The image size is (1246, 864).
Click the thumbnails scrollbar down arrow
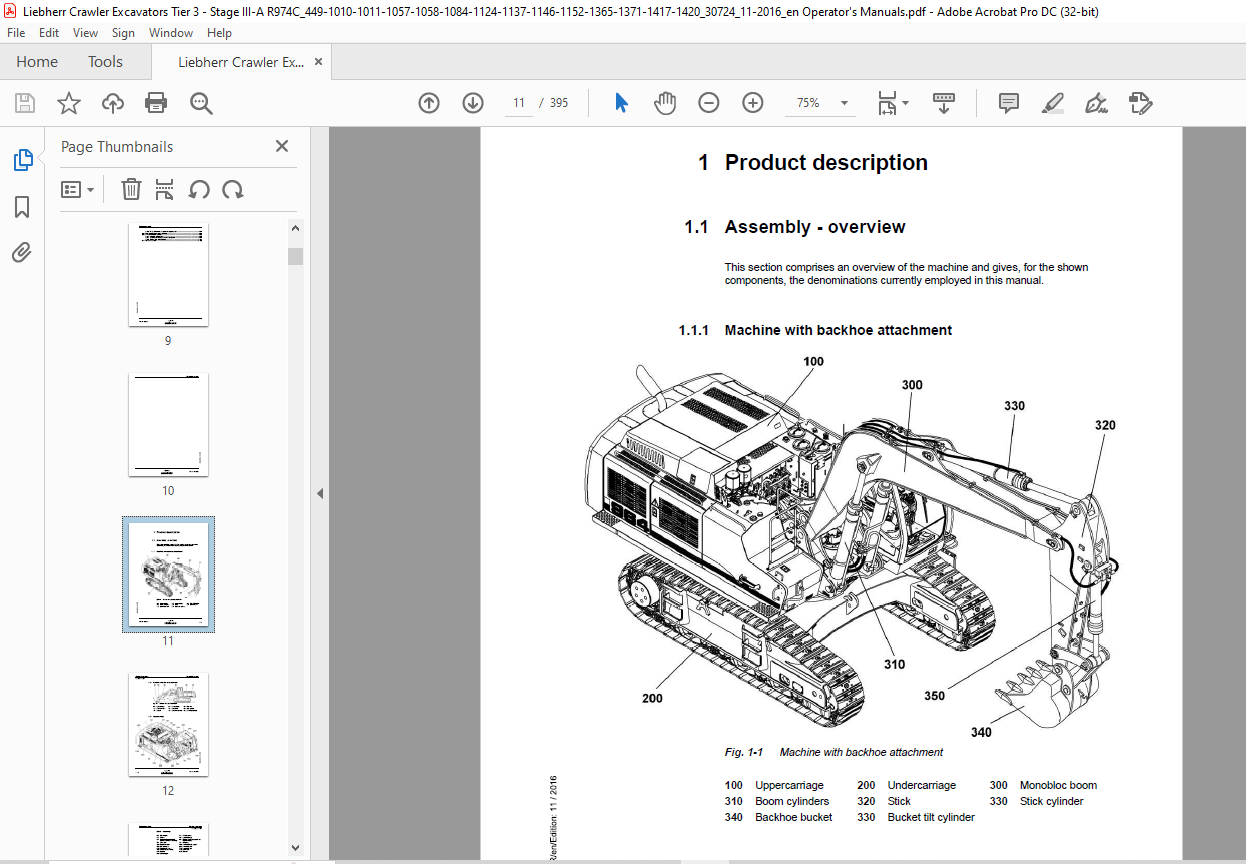click(x=295, y=847)
